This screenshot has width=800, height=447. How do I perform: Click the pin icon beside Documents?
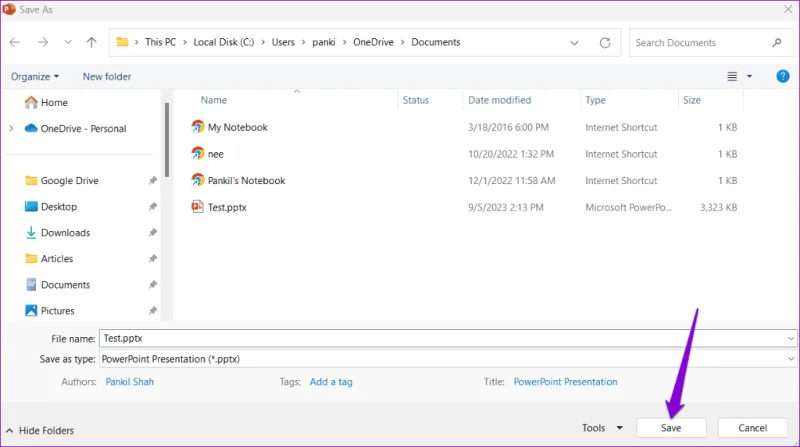click(153, 285)
